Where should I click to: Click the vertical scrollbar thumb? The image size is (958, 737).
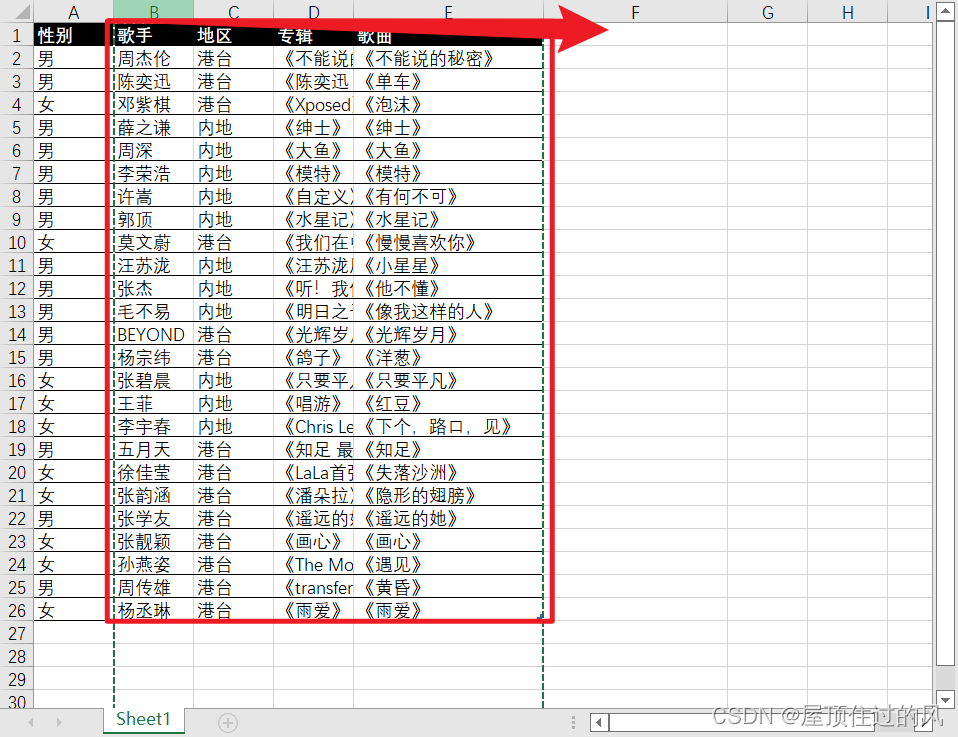tap(945, 344)
